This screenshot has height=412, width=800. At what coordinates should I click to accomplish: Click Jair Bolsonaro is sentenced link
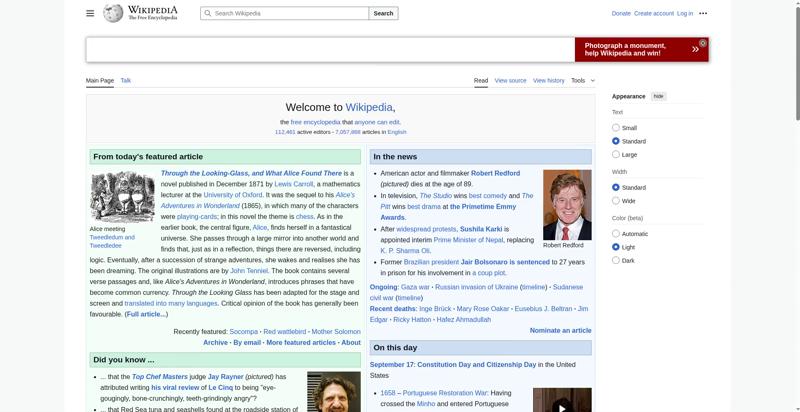pos(505,262)
